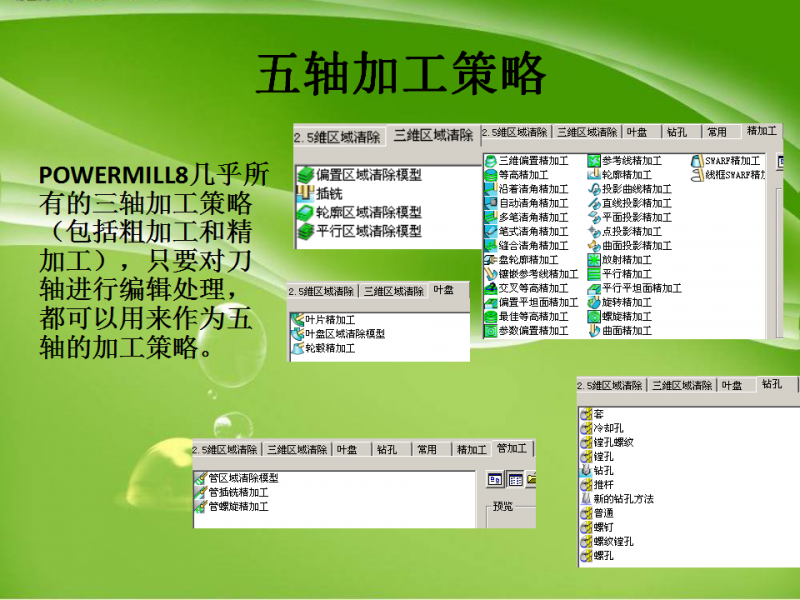Click the open folder button in pipe machining dialog
This screenshot has height=600, width=800.
point(532,480)
